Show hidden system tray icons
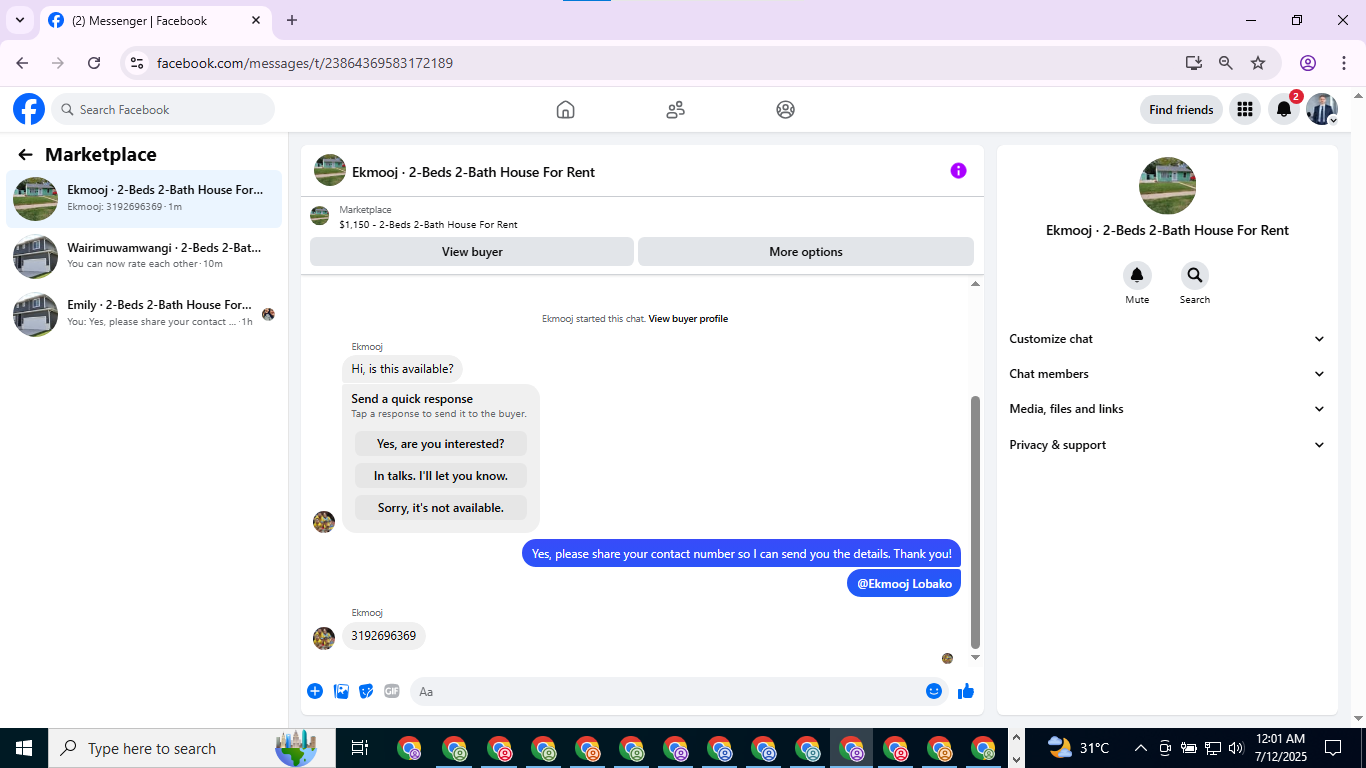The width and height of the screenshot is (1366, 768). pyautogui.click(x=1140, y=748)
